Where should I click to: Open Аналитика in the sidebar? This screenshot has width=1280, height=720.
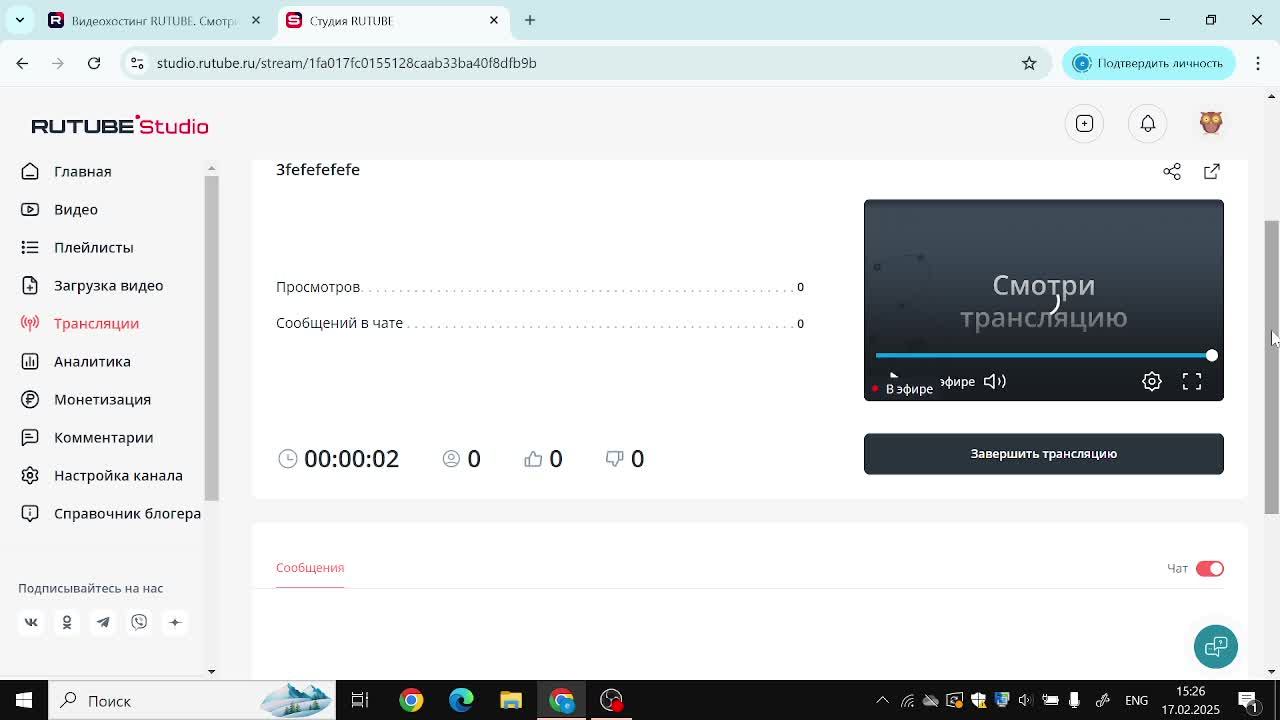point(92,361)
